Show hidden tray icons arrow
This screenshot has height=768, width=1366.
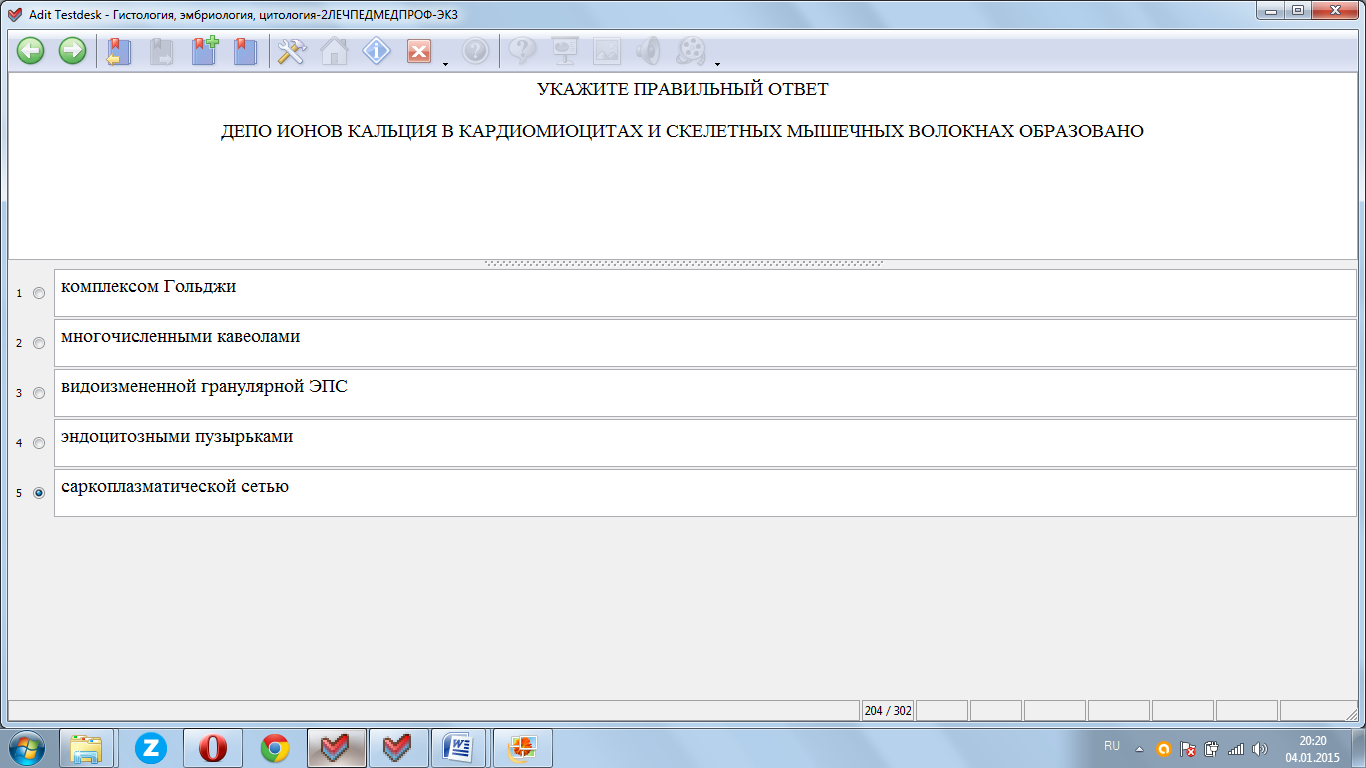1139,748
